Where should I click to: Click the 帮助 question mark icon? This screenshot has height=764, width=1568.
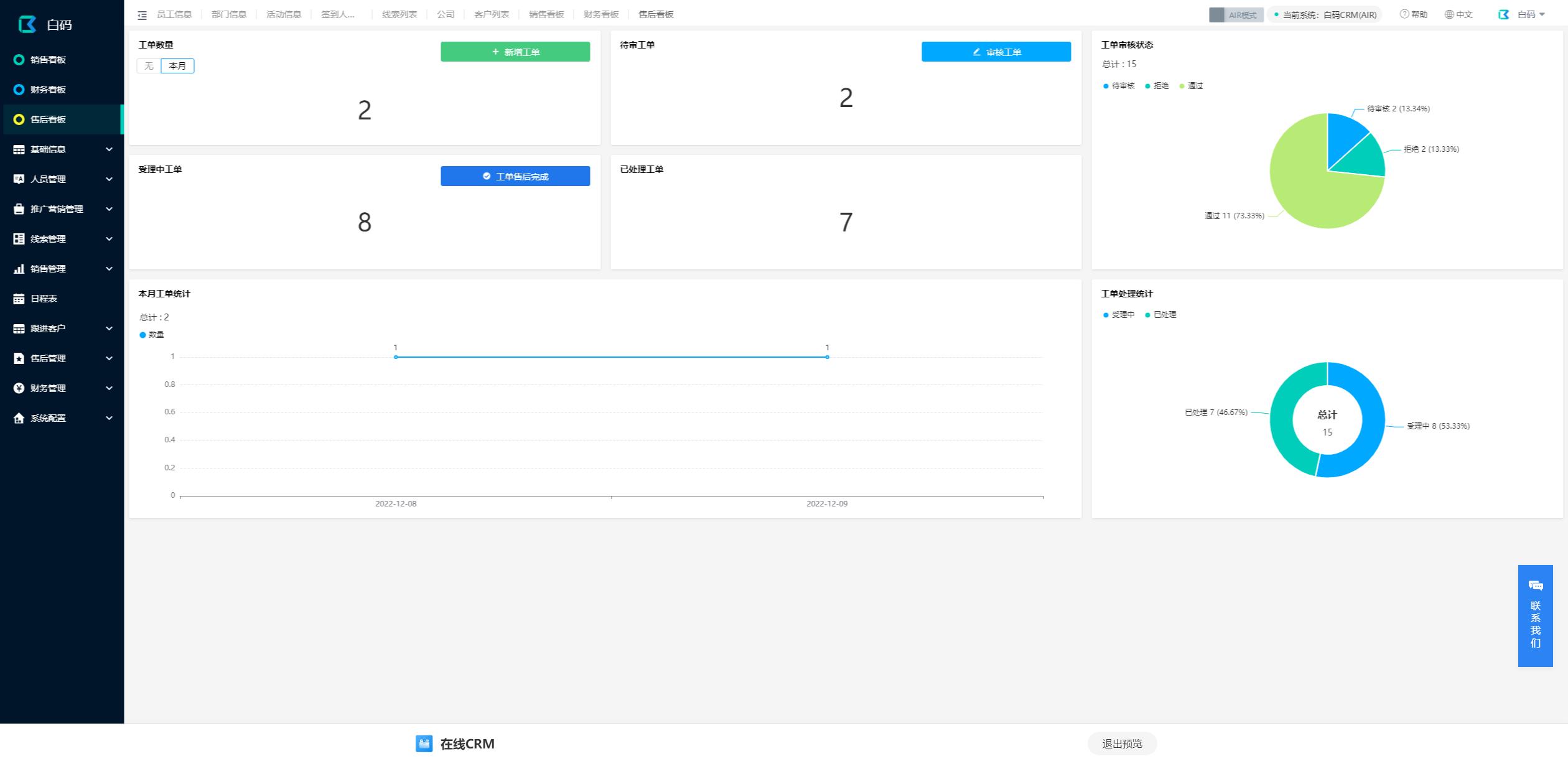pos(1404,14)
